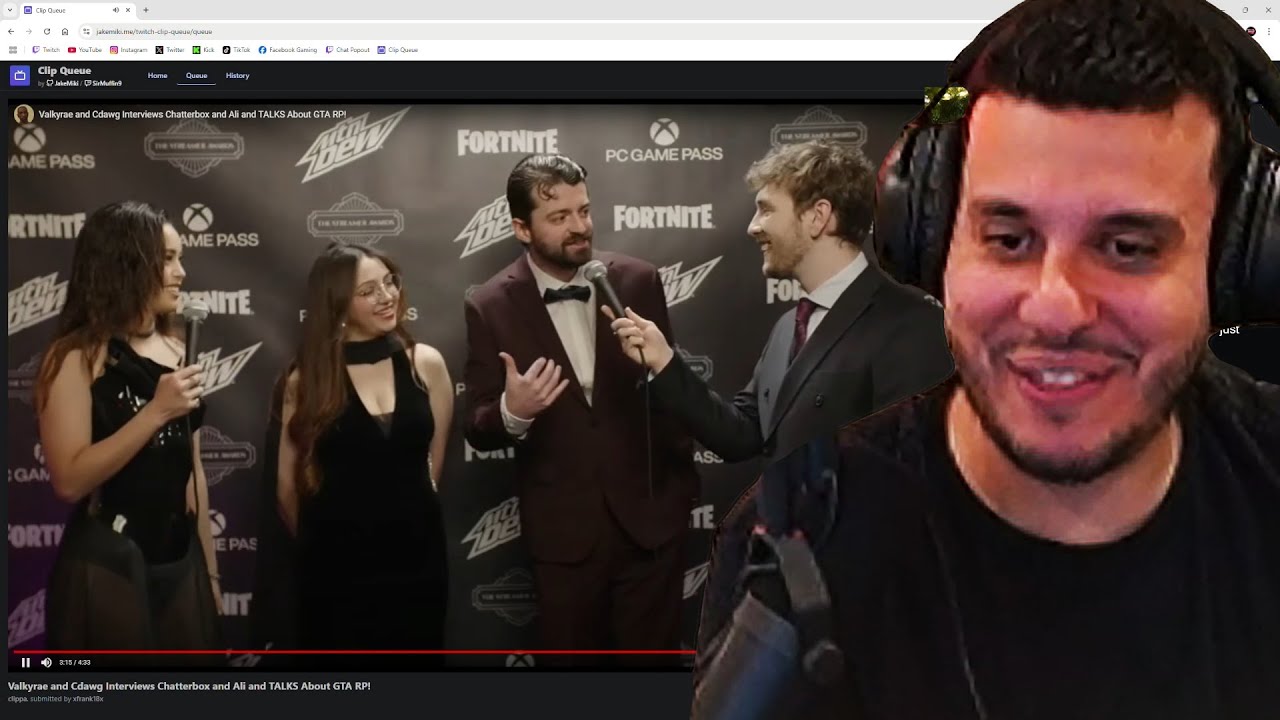Select the Clip Queue browser tab
Image resolution: width=1280 pixels, height=720 pixels.
[78, 10]
